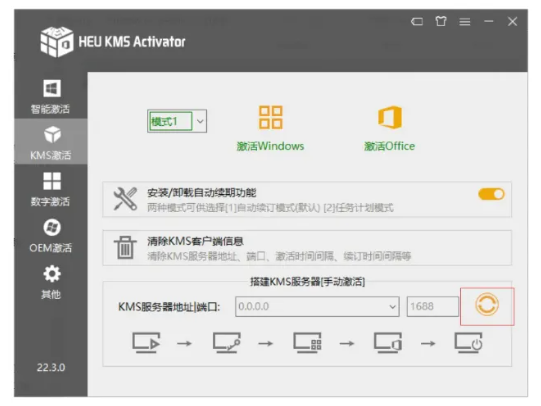Click the 激活Office green text link

point(390,146)
